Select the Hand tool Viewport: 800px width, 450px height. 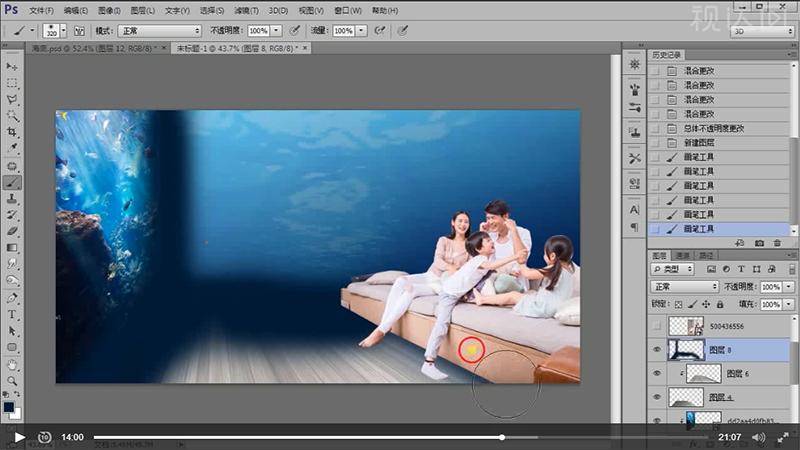coord(12,365)
